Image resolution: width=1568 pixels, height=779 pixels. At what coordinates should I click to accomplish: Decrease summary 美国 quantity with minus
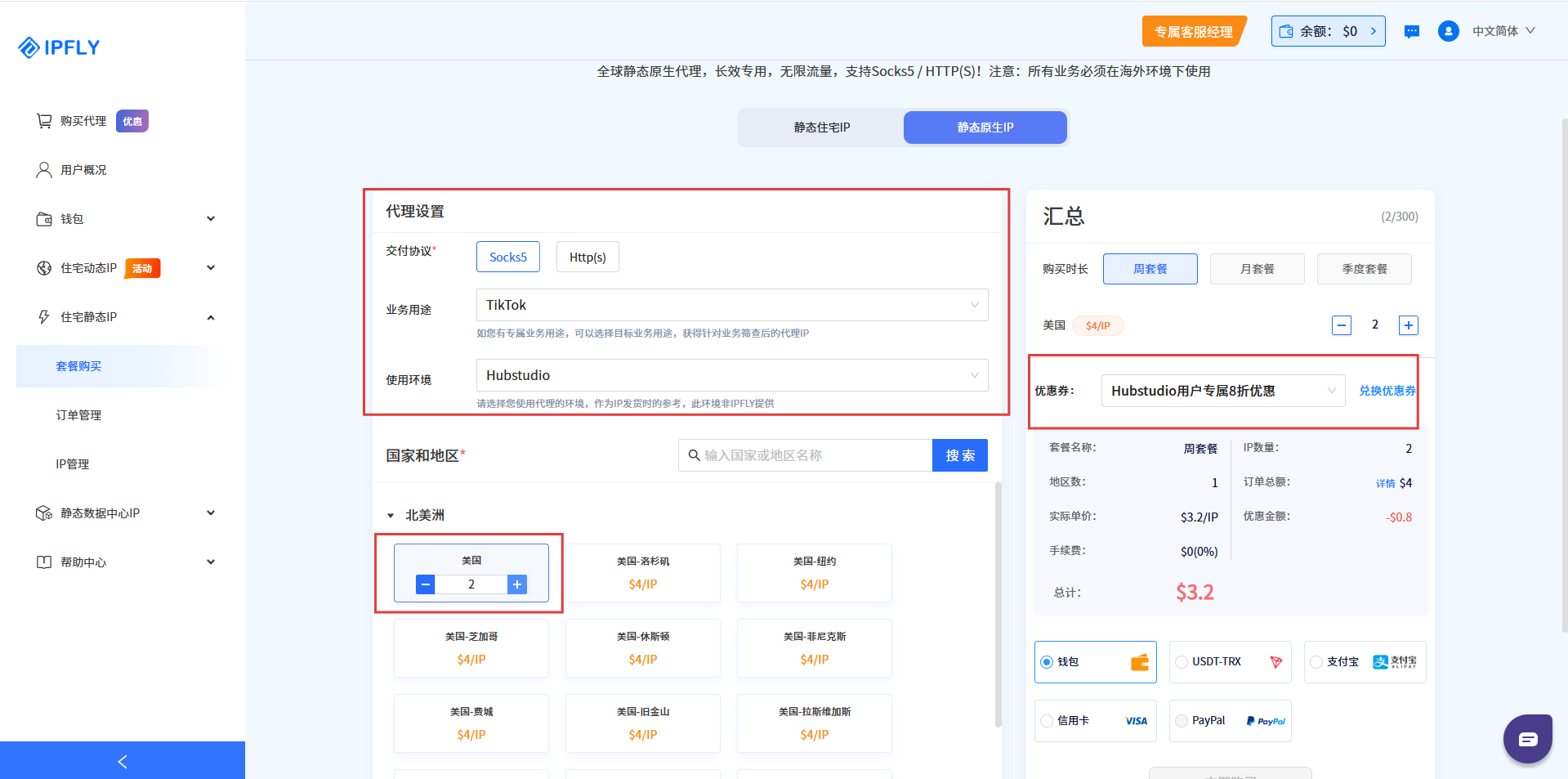[x=1342, y=325]
